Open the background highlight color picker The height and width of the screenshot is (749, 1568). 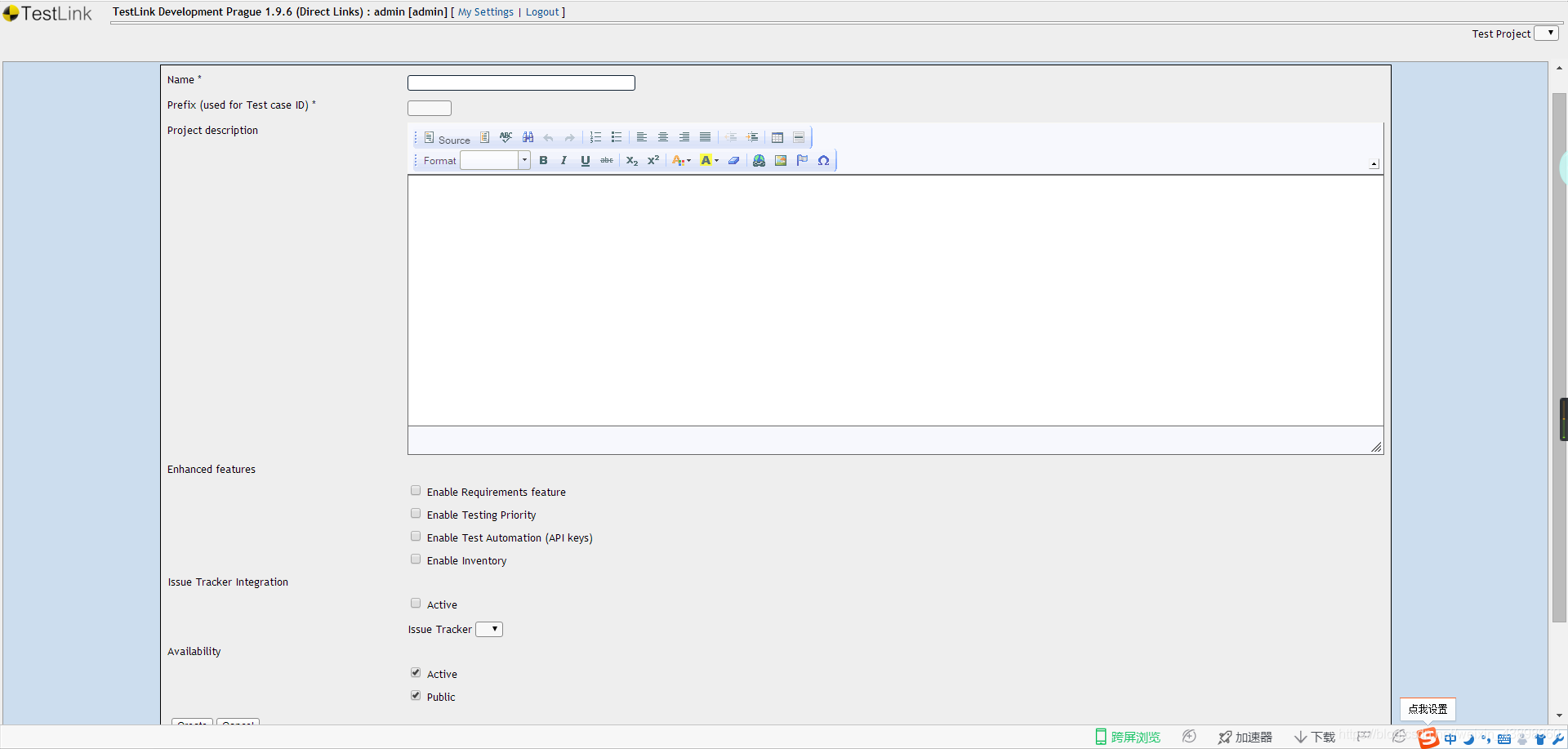click(710, 160)
